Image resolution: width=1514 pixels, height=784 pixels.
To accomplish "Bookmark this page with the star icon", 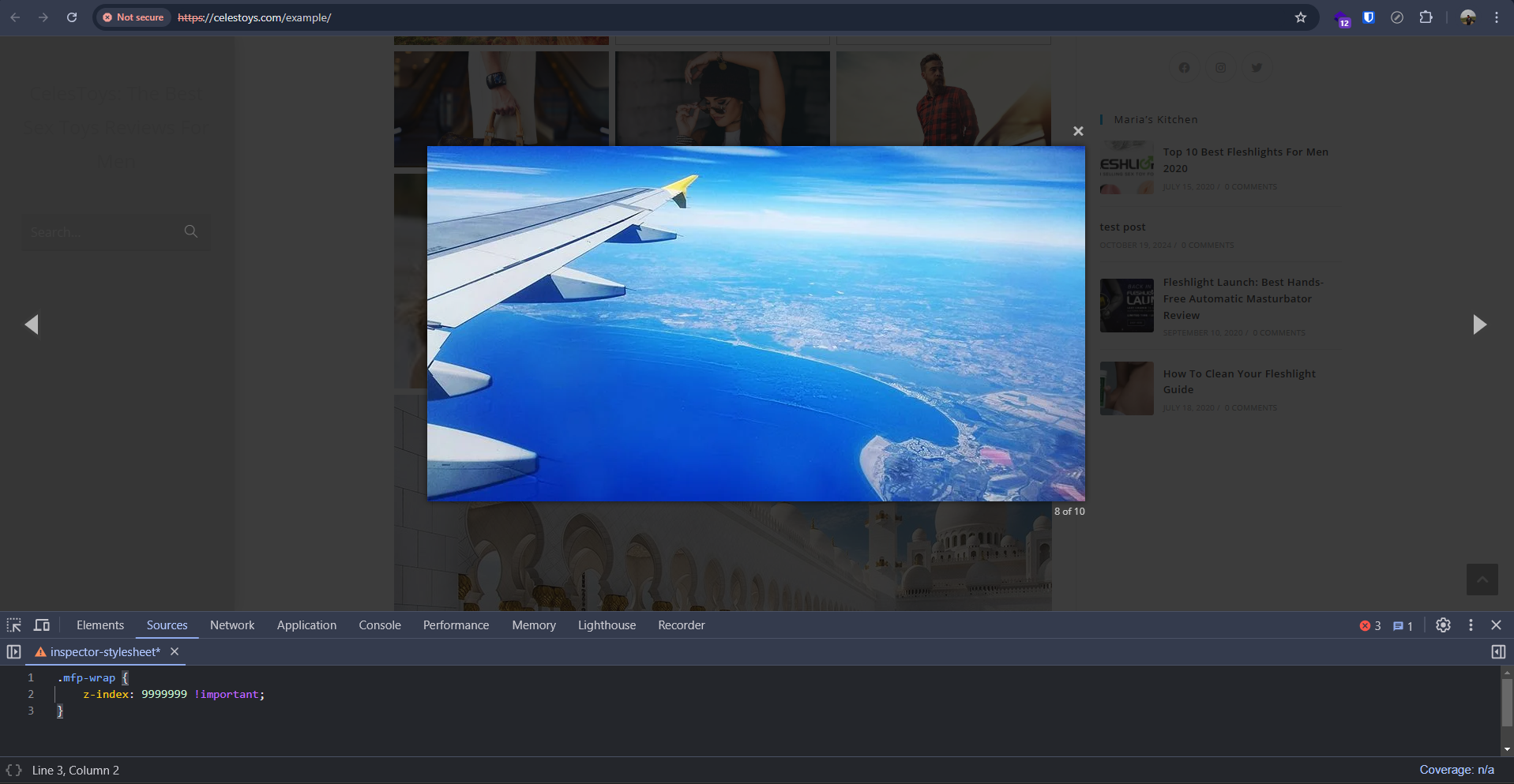I will (x=1301, y=17).
